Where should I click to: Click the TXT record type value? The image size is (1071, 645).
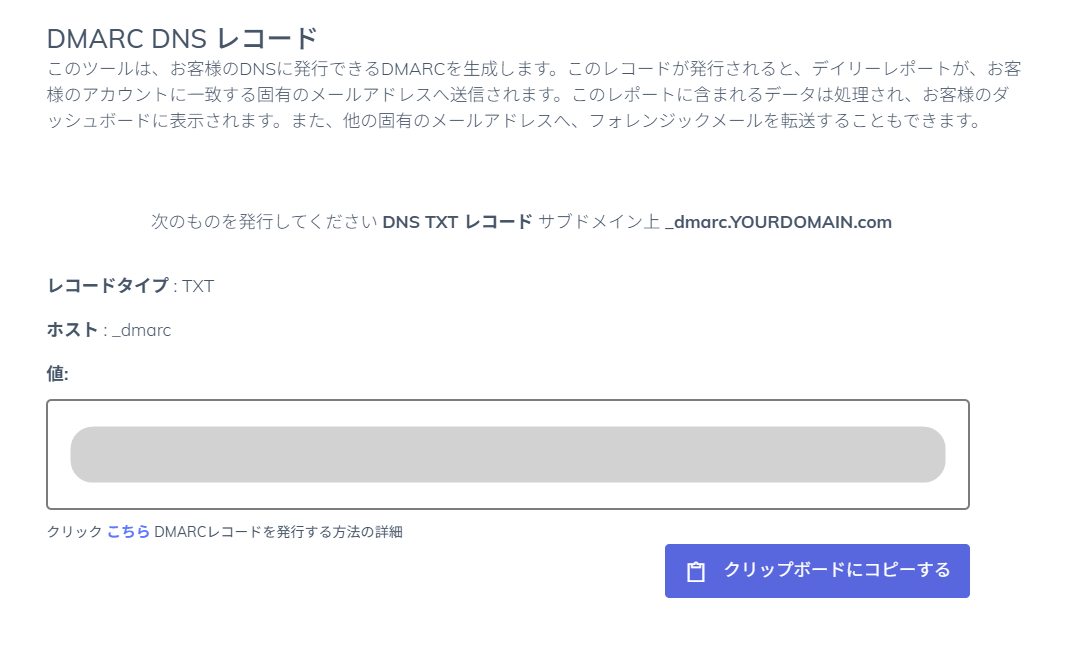(198, 286)
